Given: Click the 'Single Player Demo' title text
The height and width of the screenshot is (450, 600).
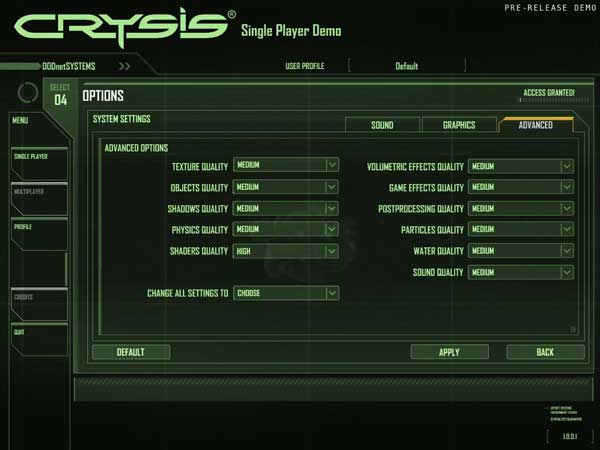Looking at the screenshot, I should point(291,31).
